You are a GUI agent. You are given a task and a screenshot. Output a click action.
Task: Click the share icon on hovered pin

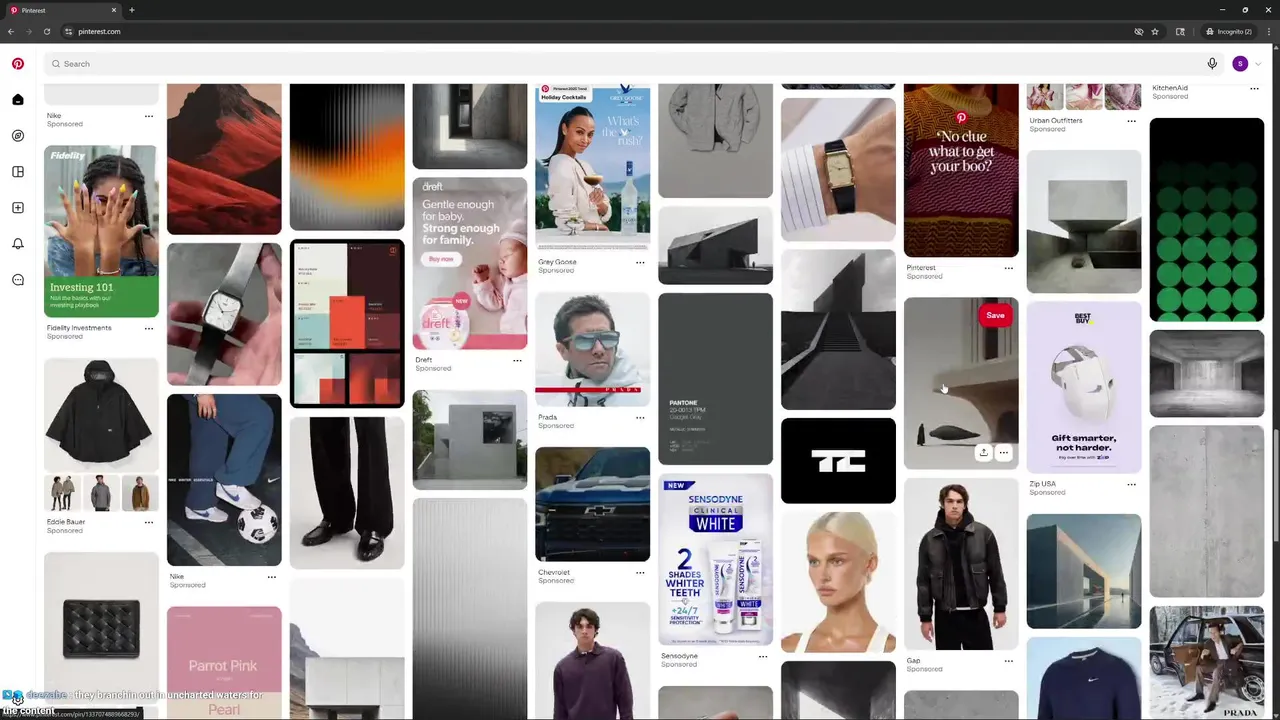click(983, 453)
